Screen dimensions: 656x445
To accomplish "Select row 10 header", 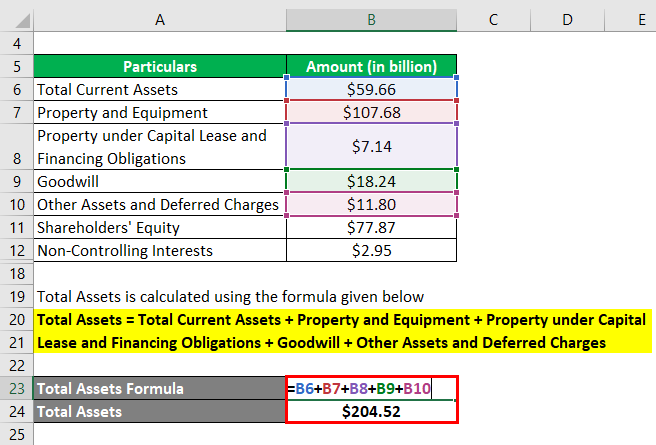I will (17, 205).
